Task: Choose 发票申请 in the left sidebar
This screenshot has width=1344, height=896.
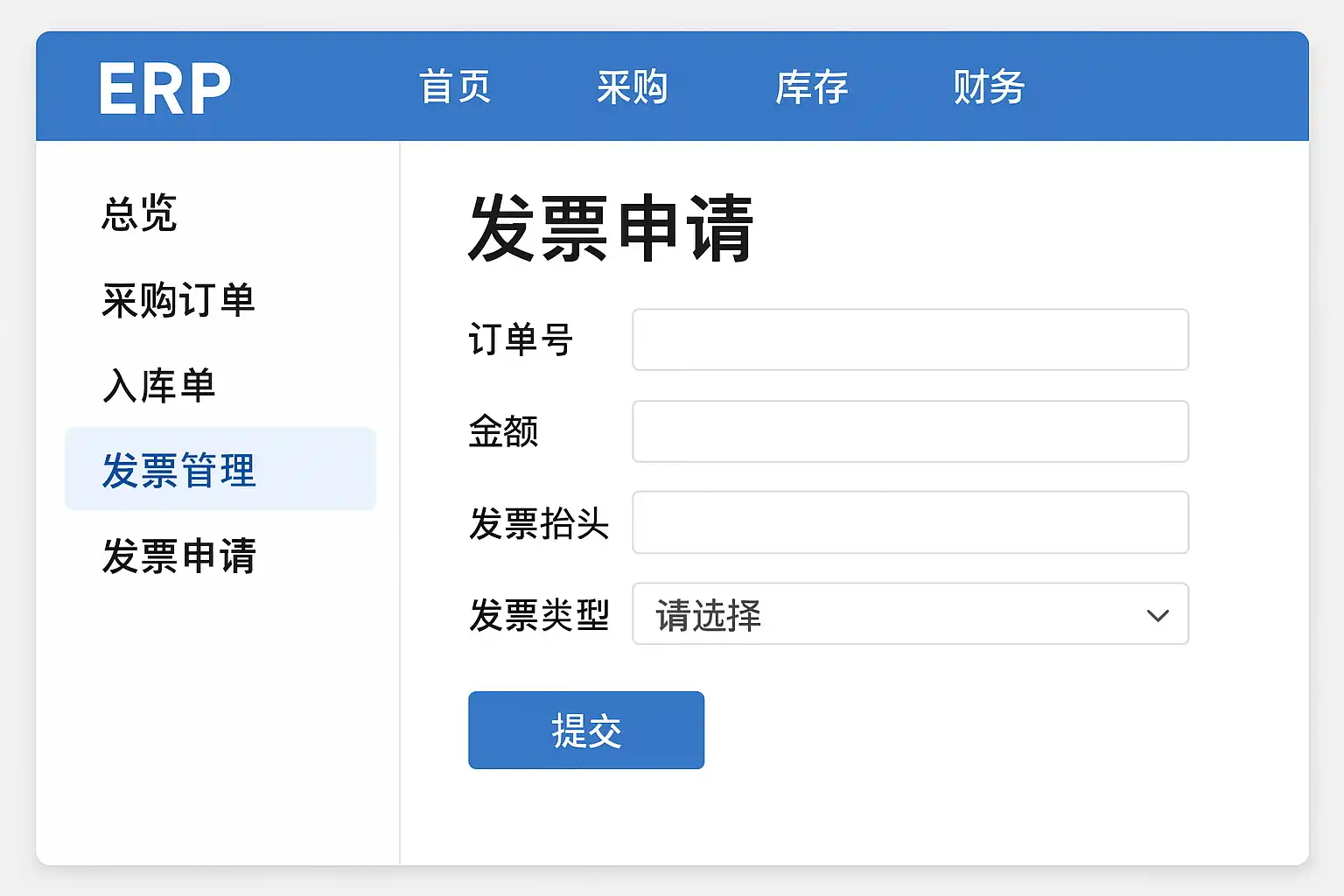Action: 178,556
